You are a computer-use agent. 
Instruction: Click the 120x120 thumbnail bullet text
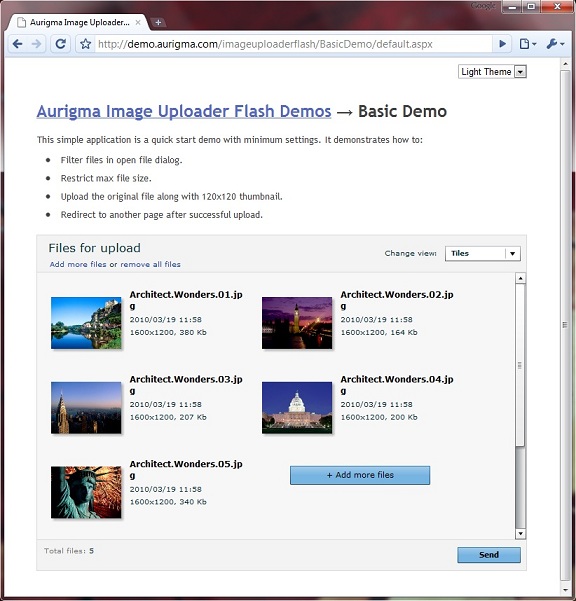(172, 197)
